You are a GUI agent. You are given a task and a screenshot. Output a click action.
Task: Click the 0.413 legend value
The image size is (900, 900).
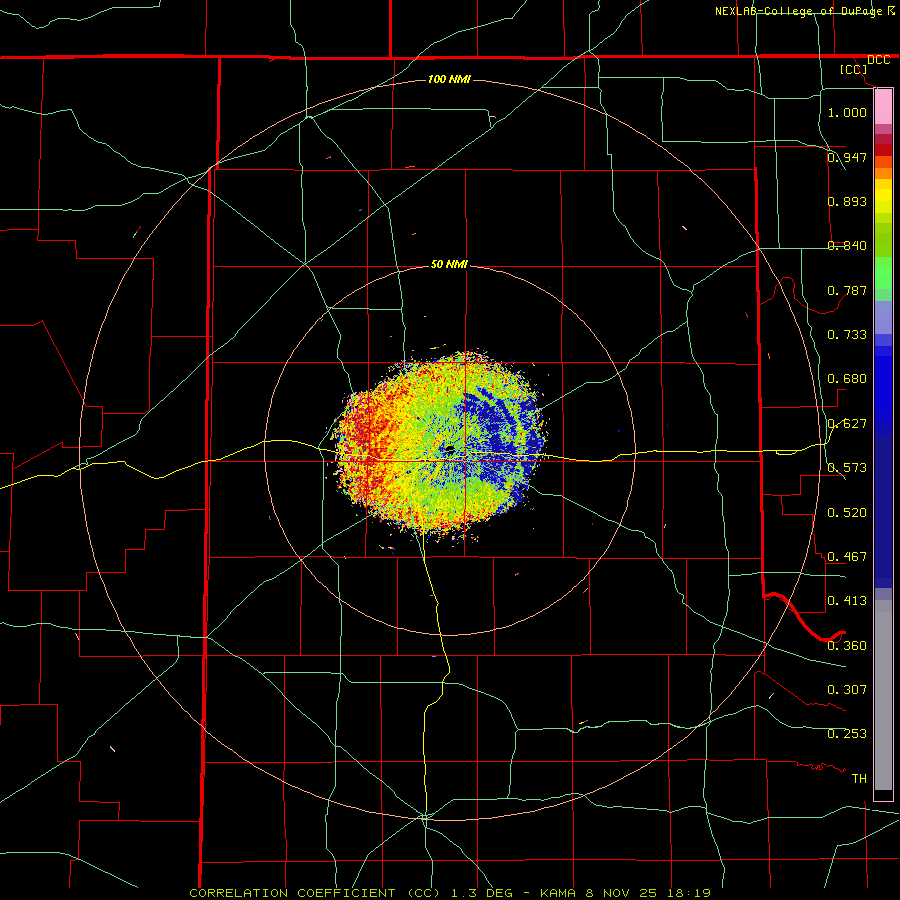click(847, 601)
